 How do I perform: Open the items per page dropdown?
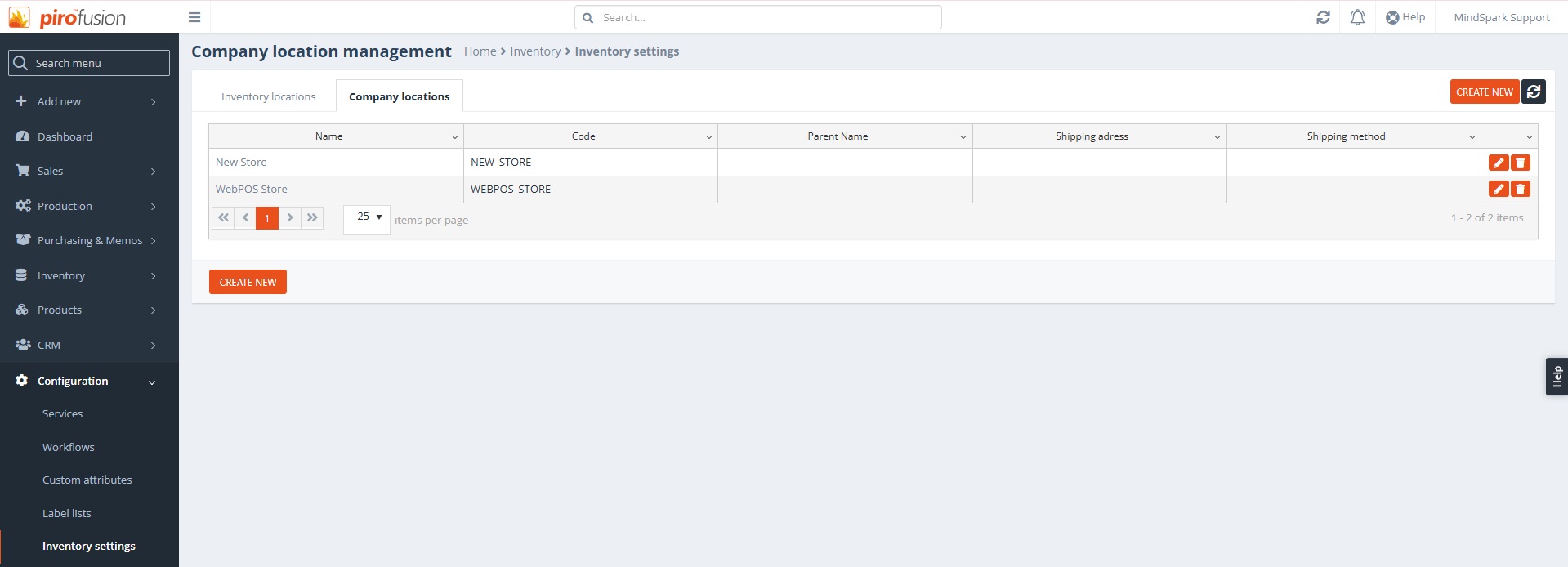point(367,217)
